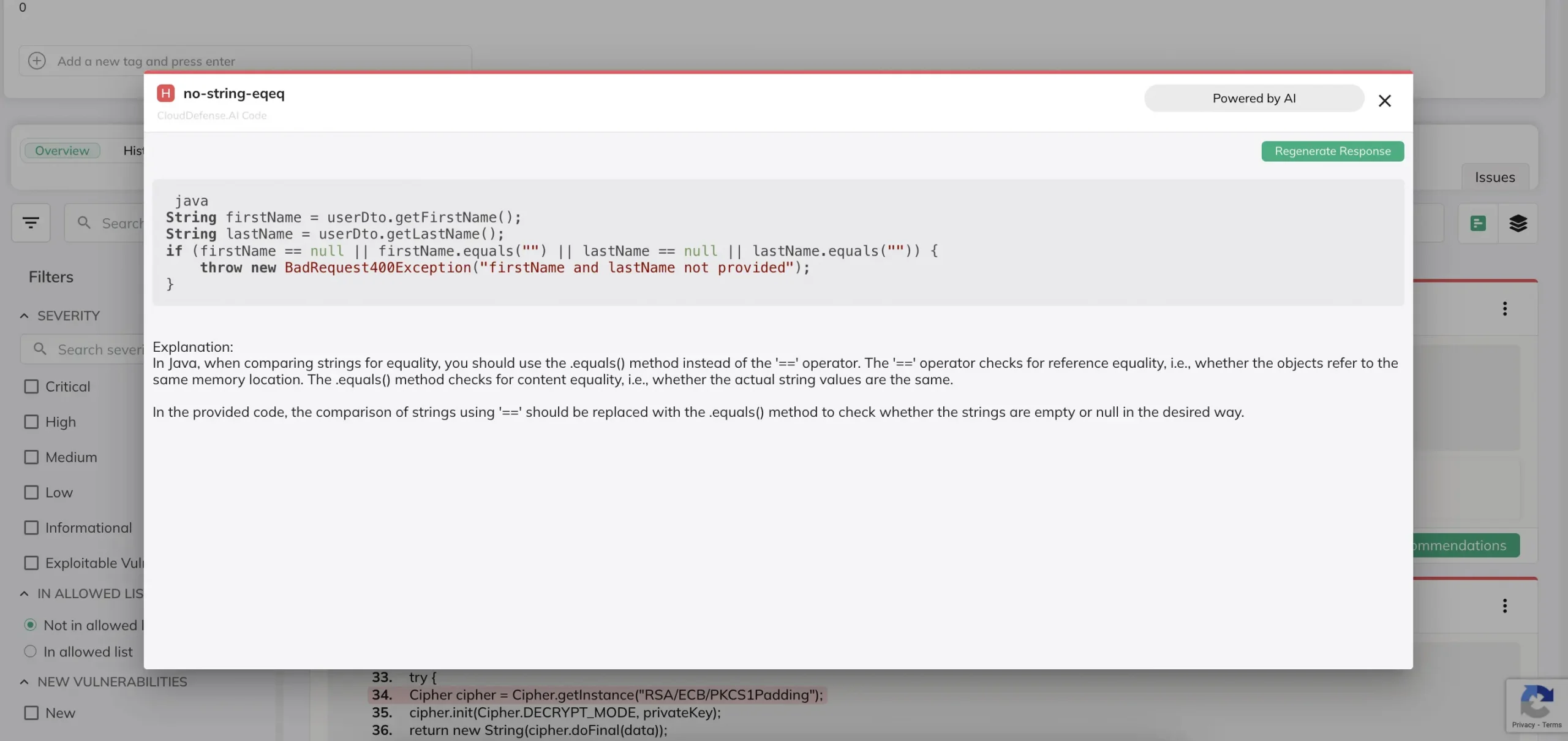
Task: Click the reCAPTCHA badge icon
Action: pyautogui.click(x=1536, y=702)
